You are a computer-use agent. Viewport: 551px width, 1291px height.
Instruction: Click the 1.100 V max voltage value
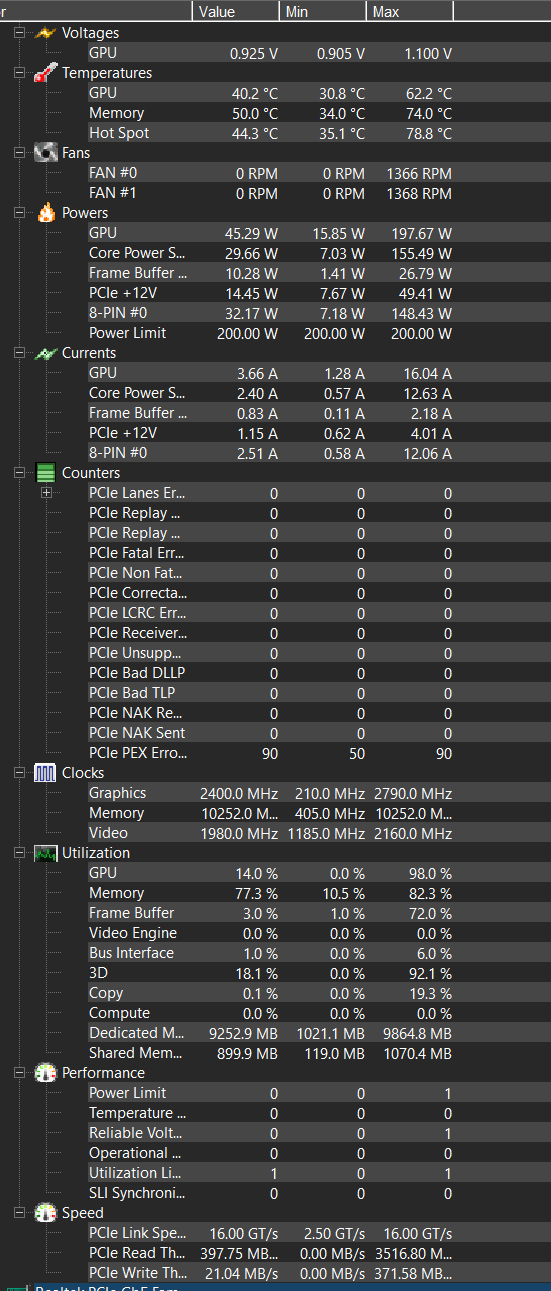click(x=428, y=53)
